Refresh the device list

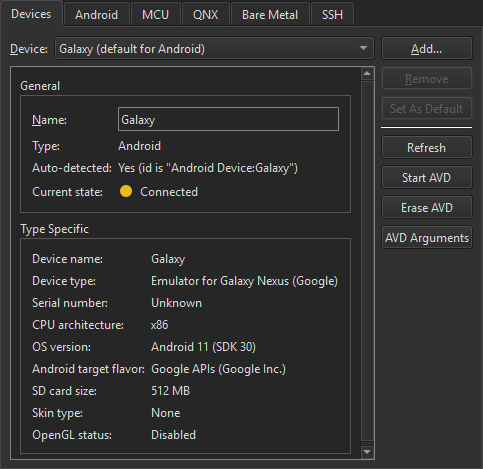coord(427,147)
